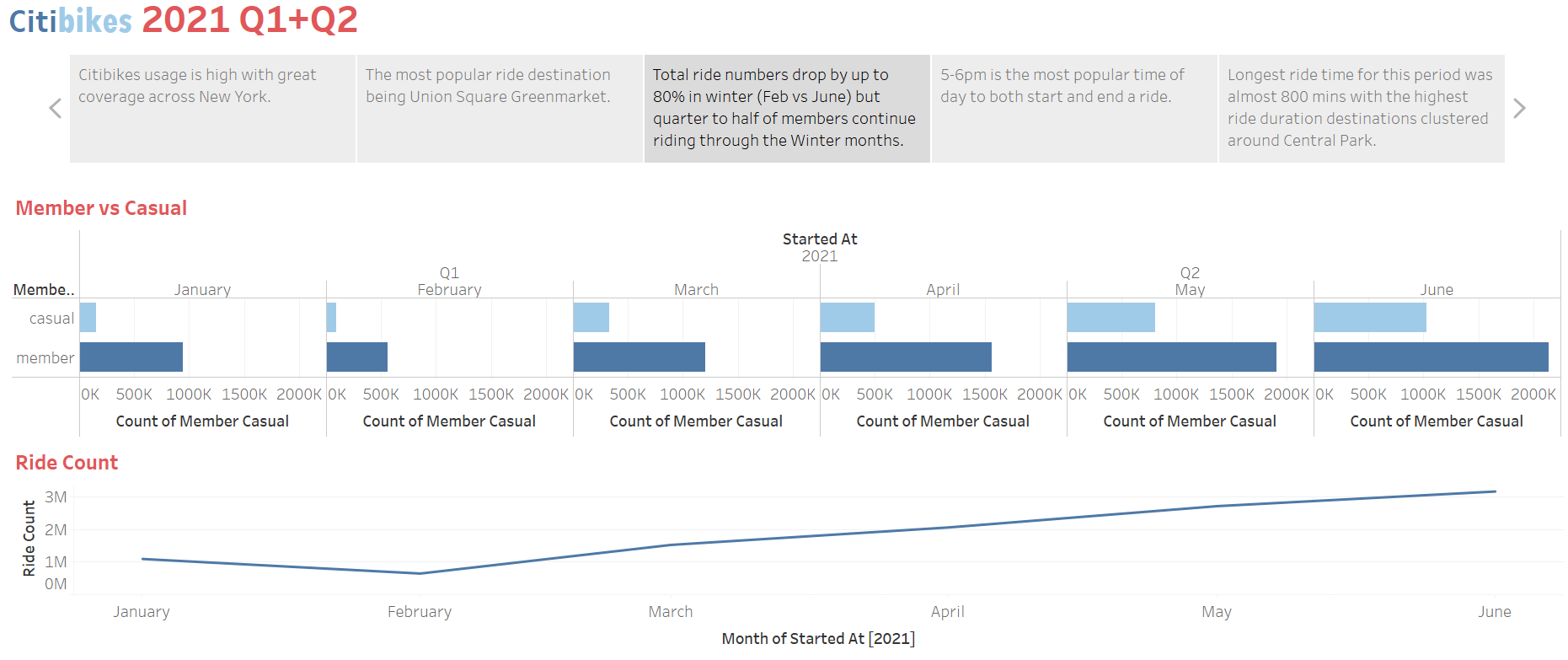Click the May member rides bar
The height and width of the screenshot is (660, 1568).
(1171, 357)
